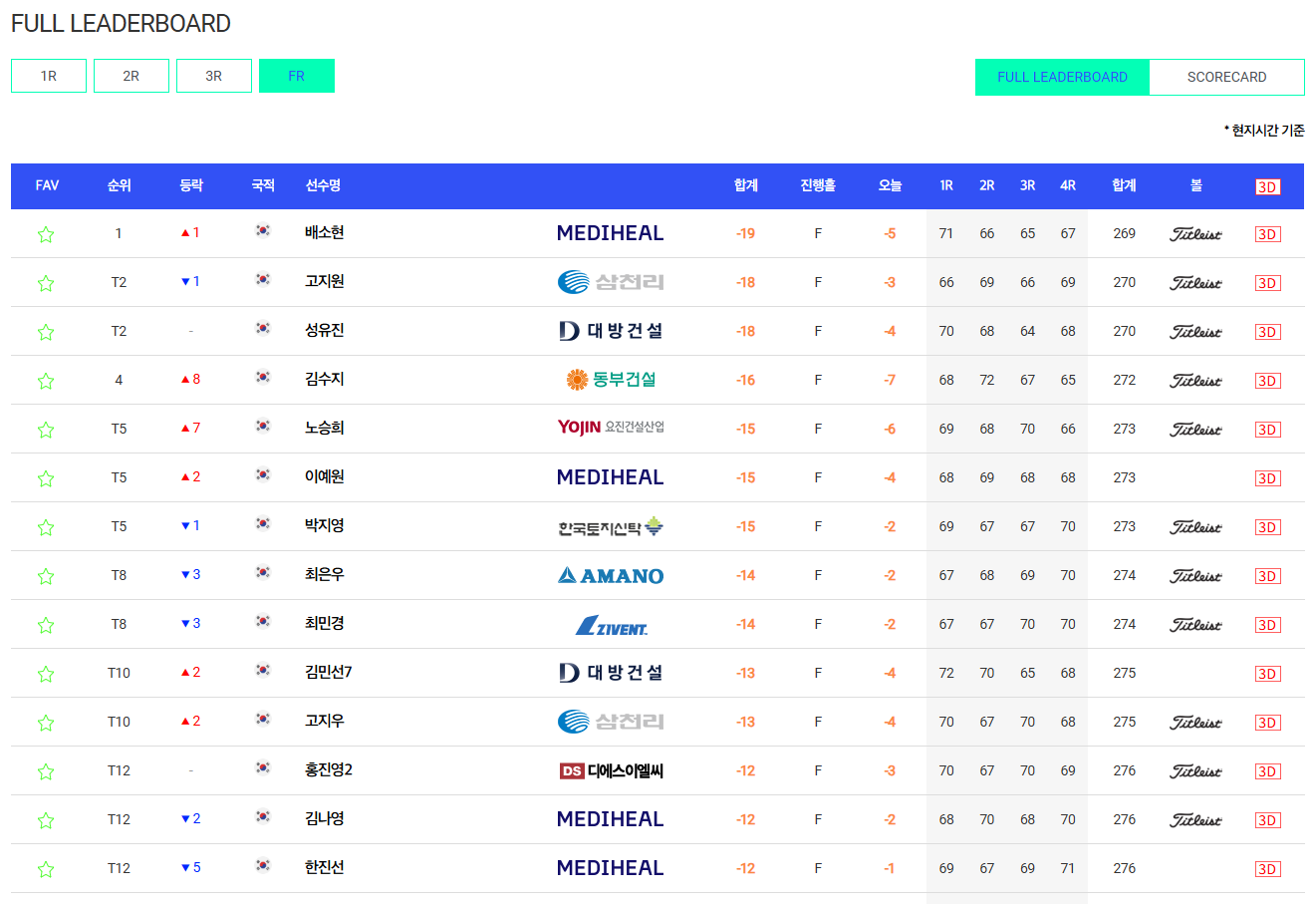Screen dimensions: 1316x904
Task: Select FULL LEADERBOARD view tab
Action: pos(1062,77)
